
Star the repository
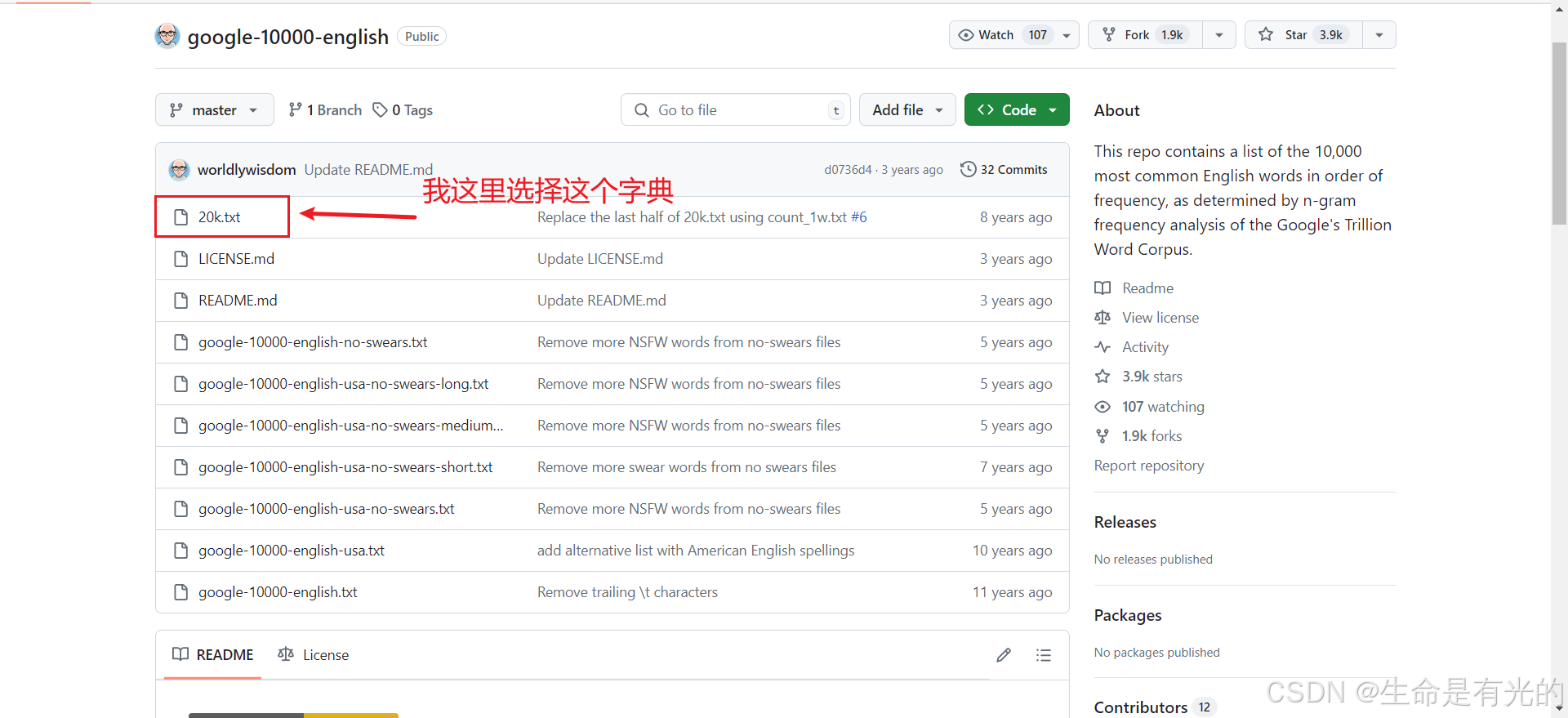point(1303,35)
